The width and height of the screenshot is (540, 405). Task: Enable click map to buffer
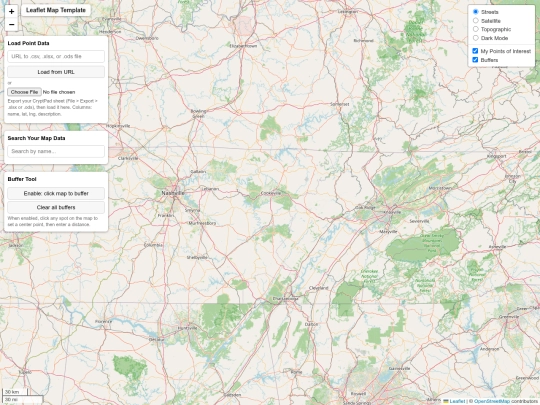(56, 194)
